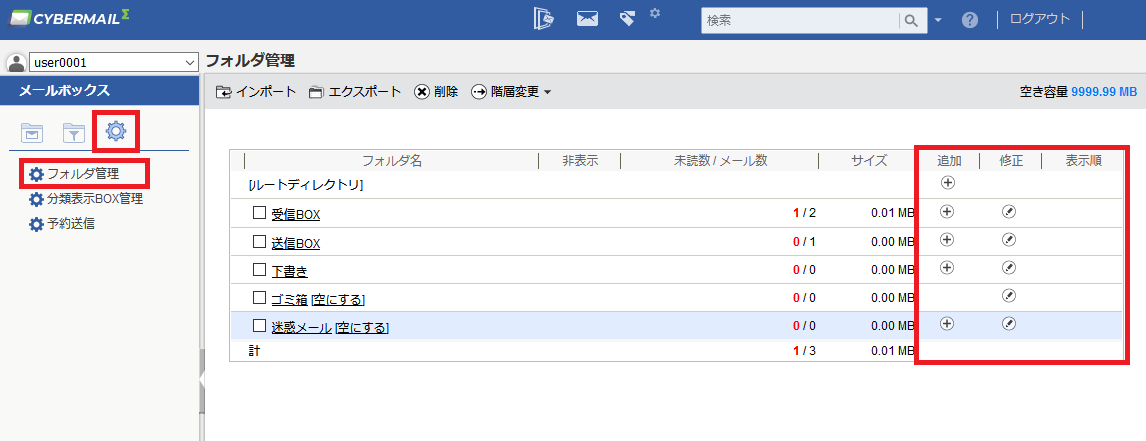Click the edit pencil icon for ゴミ箱
This screenshot has height=441, width=1146.
[1009, 295]
